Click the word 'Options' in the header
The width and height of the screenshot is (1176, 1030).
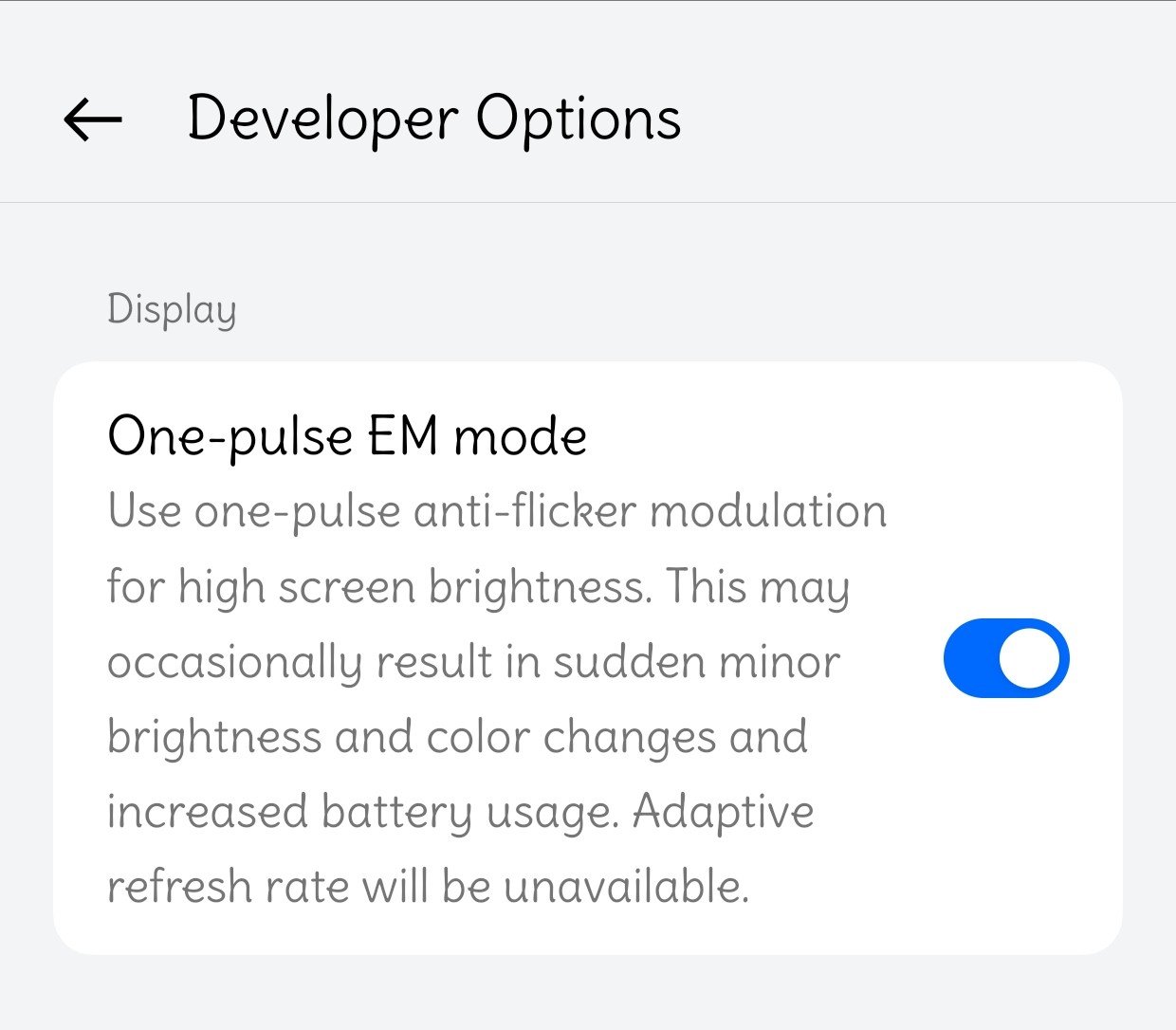pos(579,120)
